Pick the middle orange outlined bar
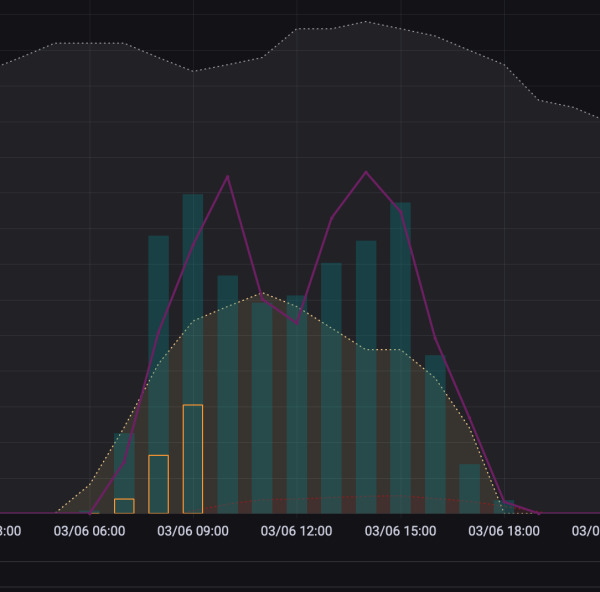The width and height of the screenshot is (600, 592). [x=158, y=484]
